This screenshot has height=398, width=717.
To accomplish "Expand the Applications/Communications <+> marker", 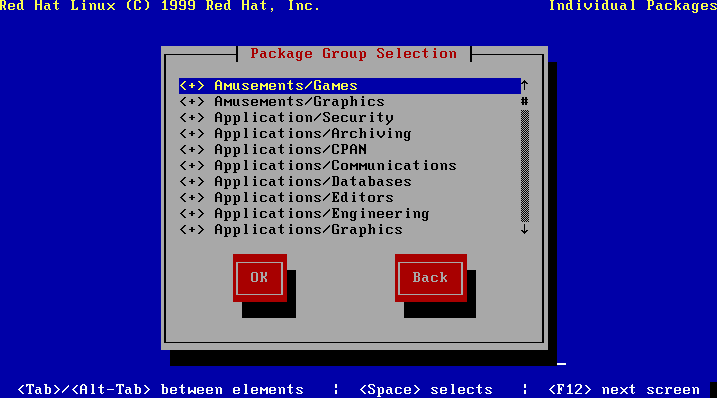I will 192,166.
